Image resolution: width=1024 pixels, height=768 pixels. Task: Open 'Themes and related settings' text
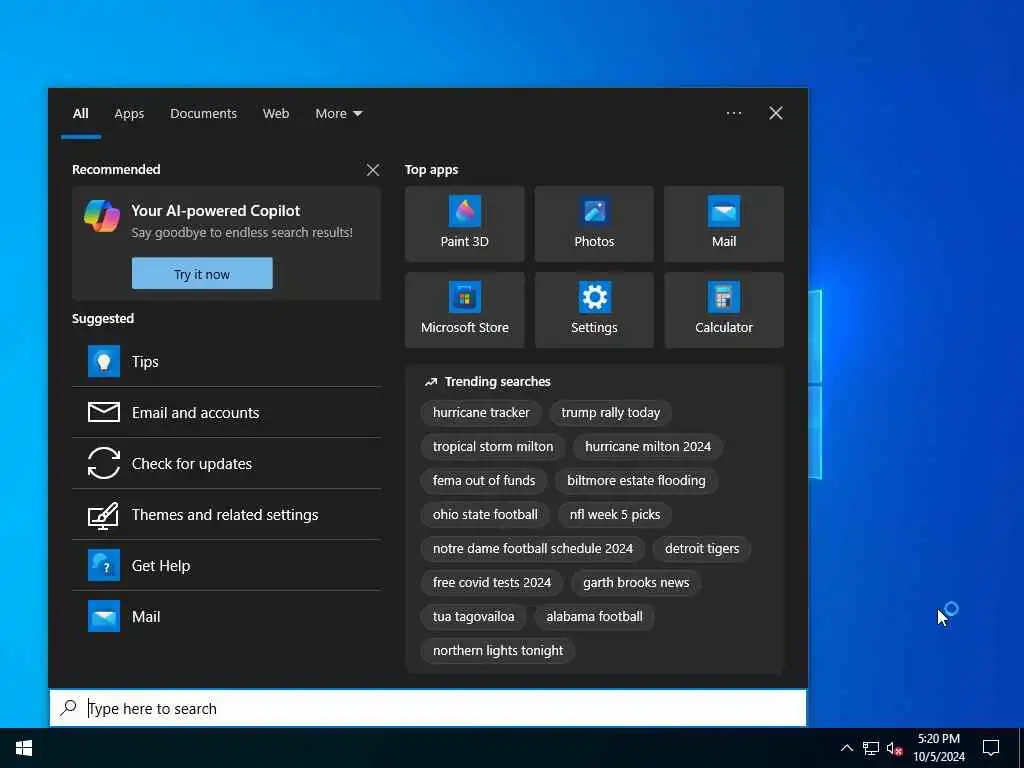[225, 515]
